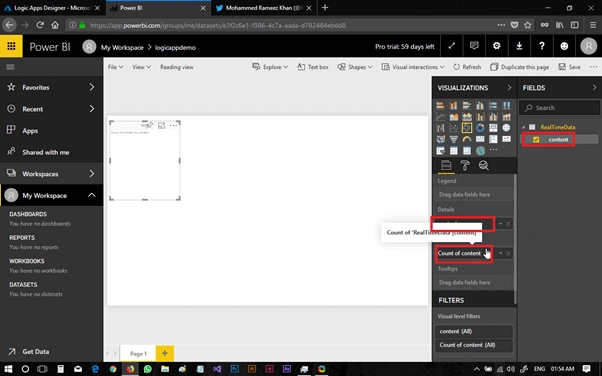The image size is (602, 376).
Task: Open Power BI settings gear
Action: click(x=496, y=46)
